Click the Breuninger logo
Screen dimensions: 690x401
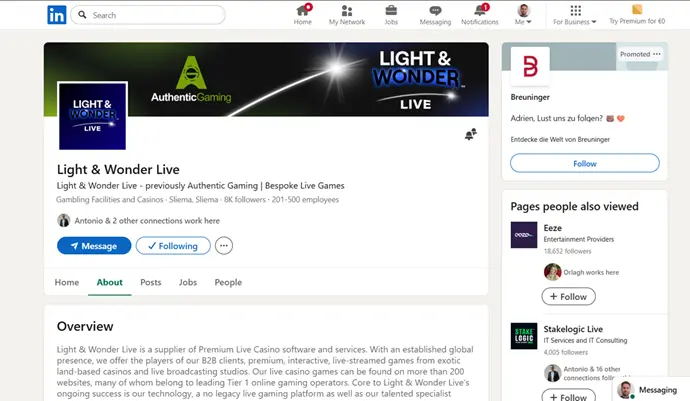click(x=530, y=66)
